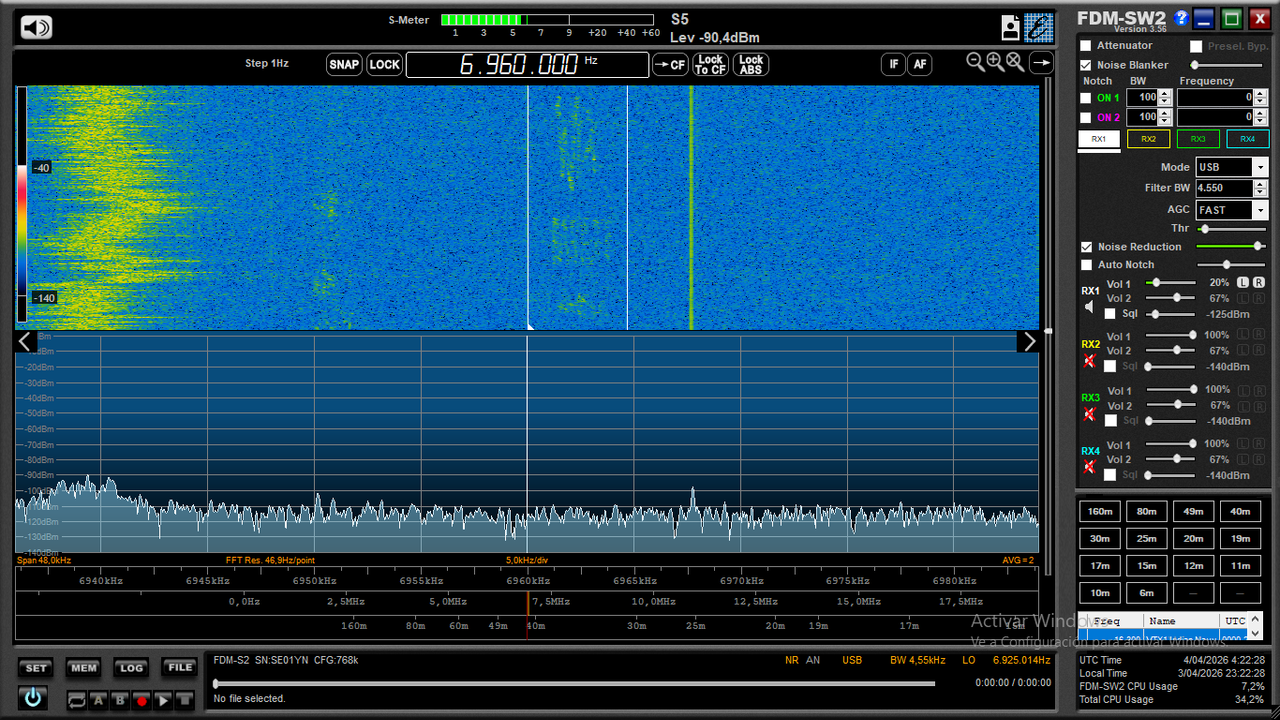Set loop marker B
Viewport: 1280px width, 720px height.
pyautogui.click(x=120, y=701)
